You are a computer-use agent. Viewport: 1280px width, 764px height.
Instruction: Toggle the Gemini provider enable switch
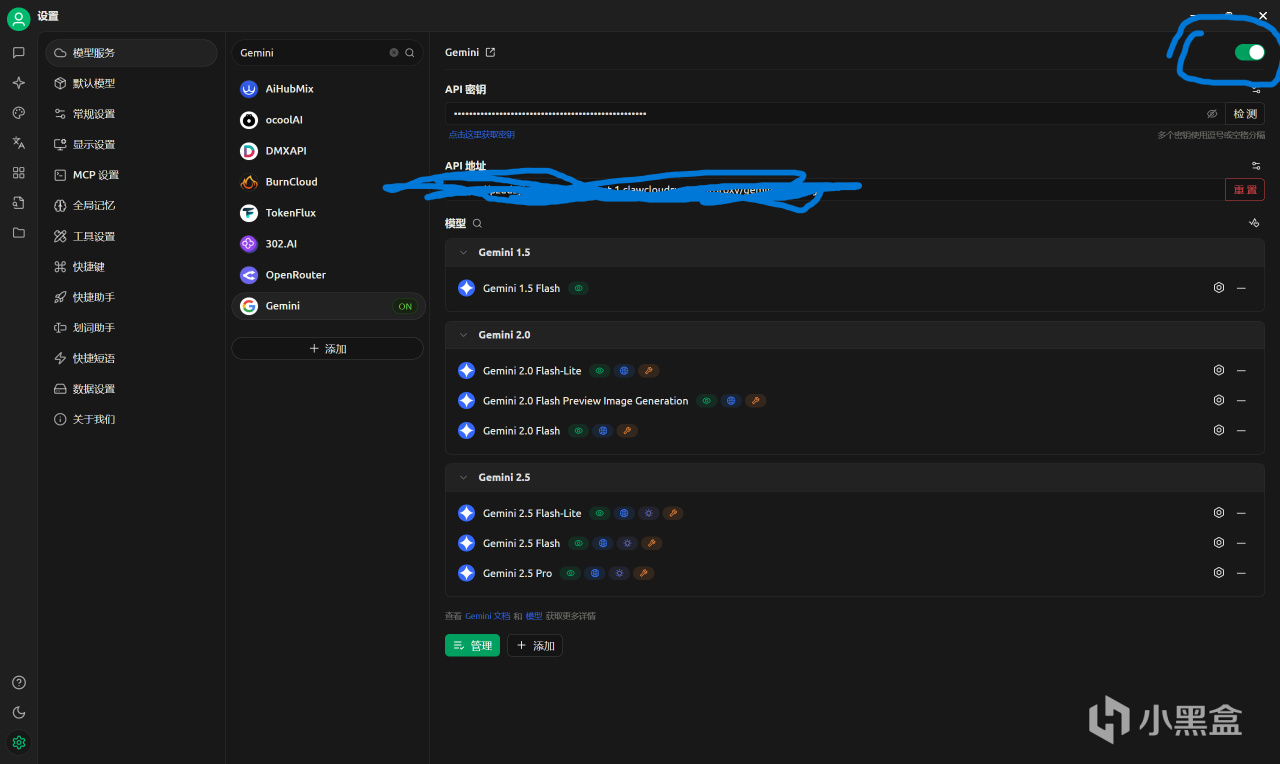click(x=1250, y=52)
